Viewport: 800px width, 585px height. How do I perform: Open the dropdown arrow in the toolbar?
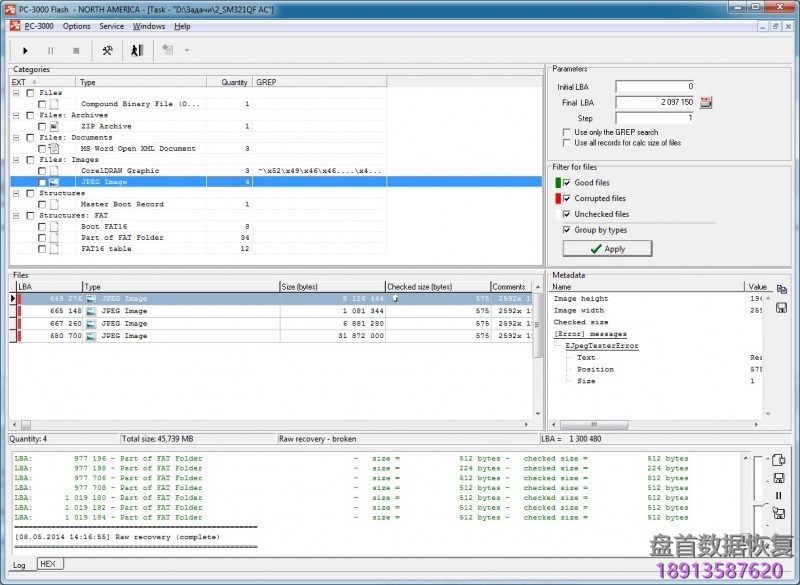tap(186, 50)
